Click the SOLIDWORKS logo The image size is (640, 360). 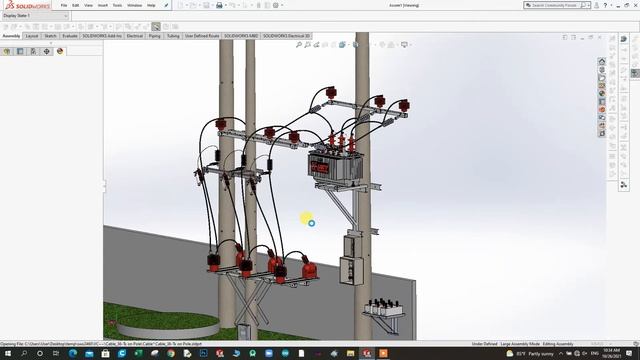point(27,5)
